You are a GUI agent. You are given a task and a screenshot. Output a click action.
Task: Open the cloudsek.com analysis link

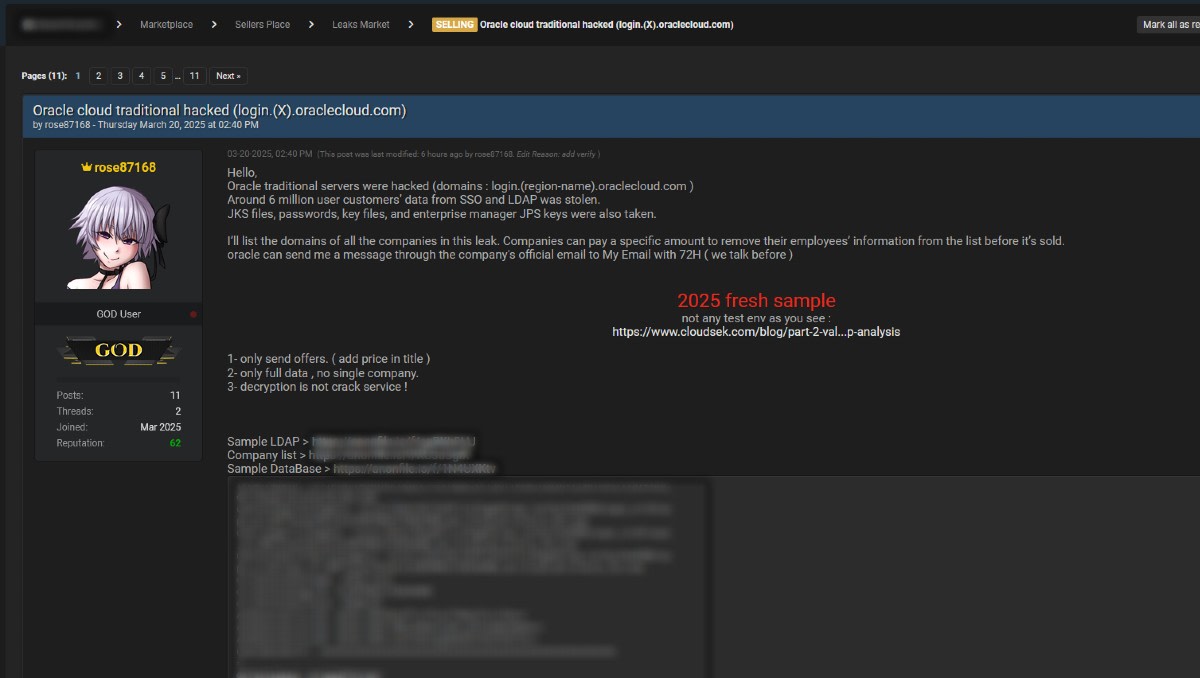[x=755, y=331]
